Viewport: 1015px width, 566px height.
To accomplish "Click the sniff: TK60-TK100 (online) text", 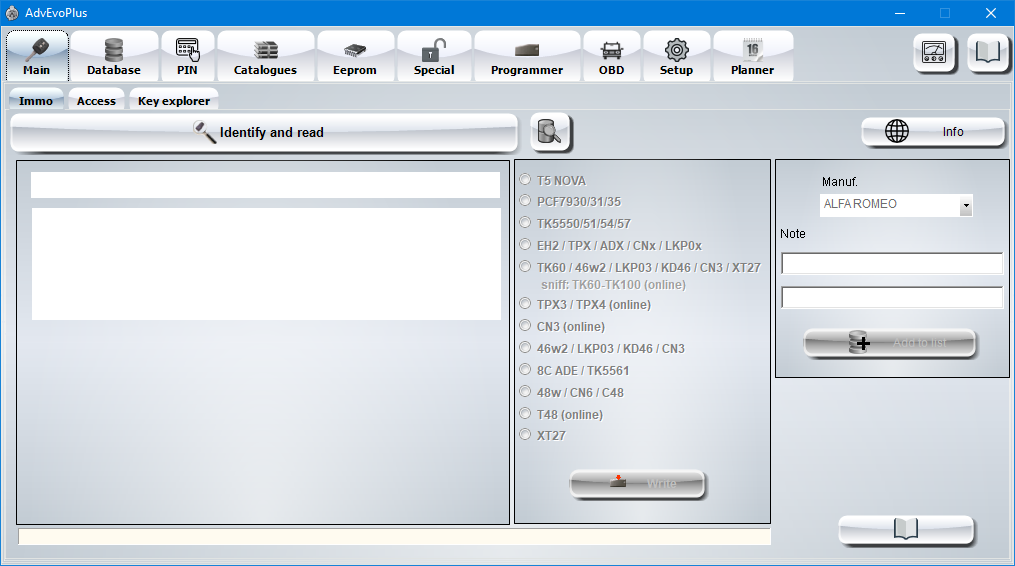I will (x=613, y=285).
